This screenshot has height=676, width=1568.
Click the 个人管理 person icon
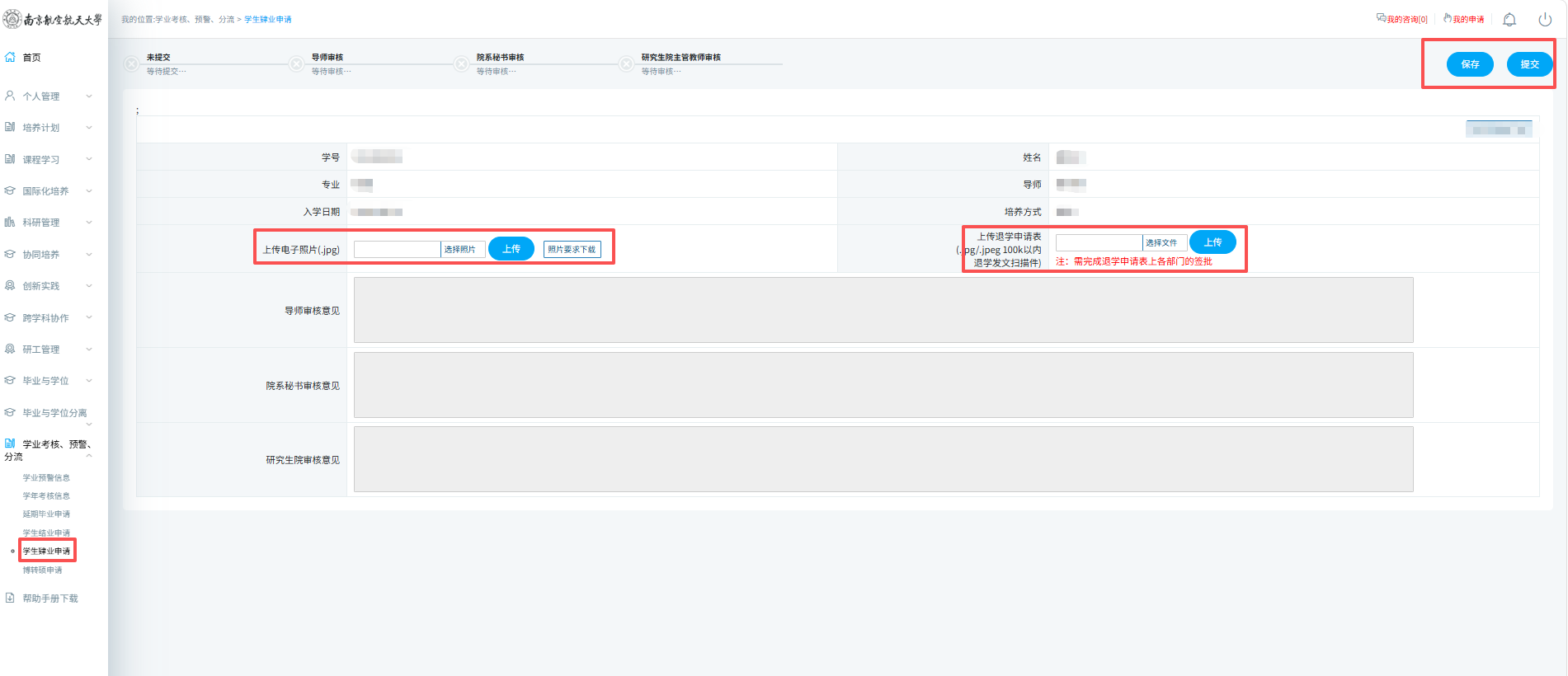10,96
